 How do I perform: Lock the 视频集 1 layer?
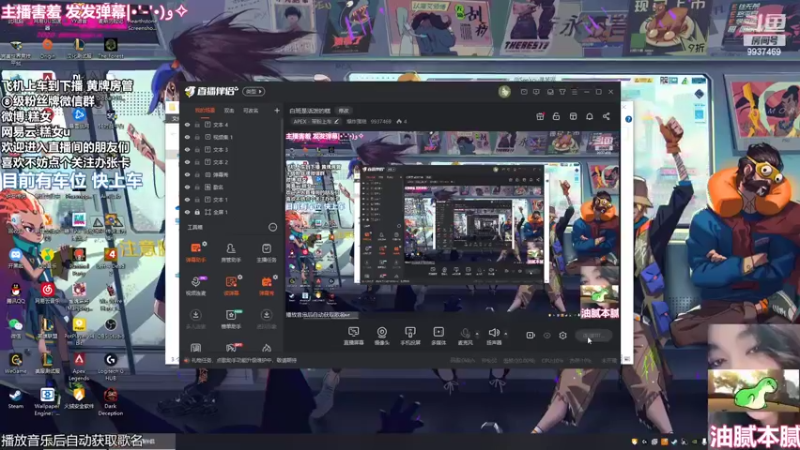(197, 137)
